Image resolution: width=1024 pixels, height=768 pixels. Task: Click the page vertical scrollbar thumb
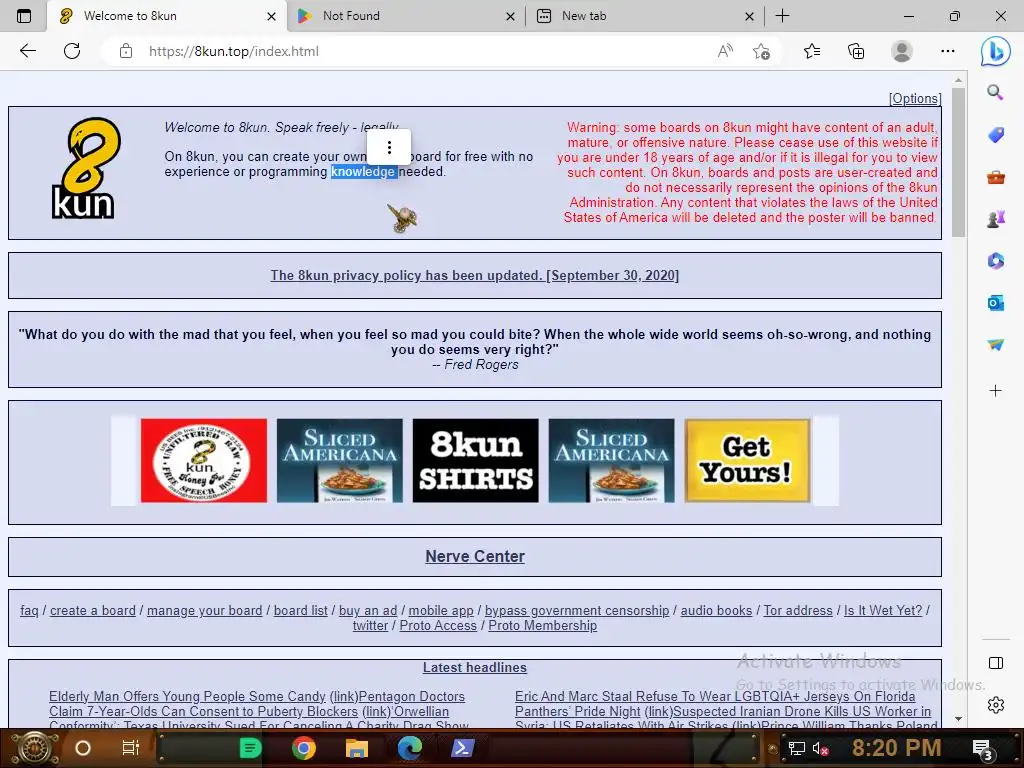tap(958, 162)
